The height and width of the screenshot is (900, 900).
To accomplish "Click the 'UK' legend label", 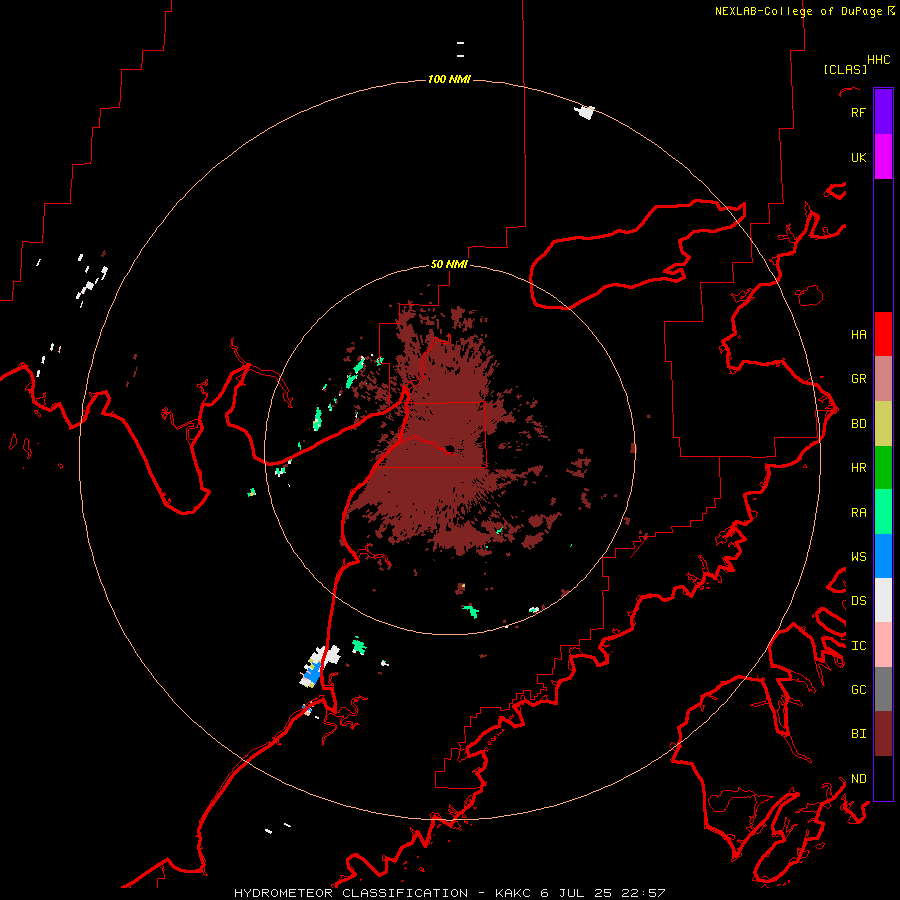I will 858,157.
